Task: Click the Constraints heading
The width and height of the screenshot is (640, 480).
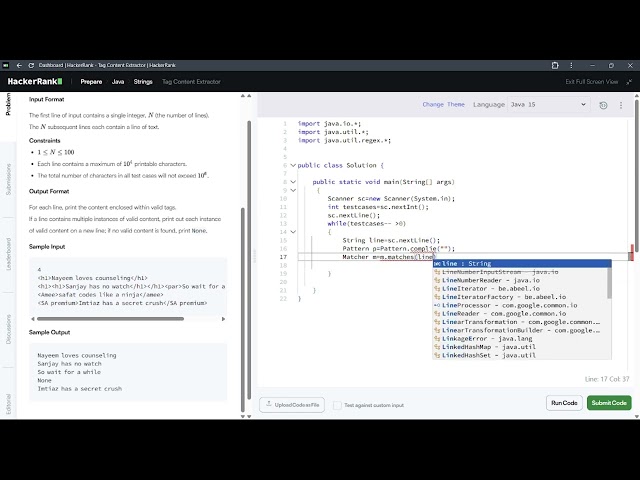Action: 44,141
